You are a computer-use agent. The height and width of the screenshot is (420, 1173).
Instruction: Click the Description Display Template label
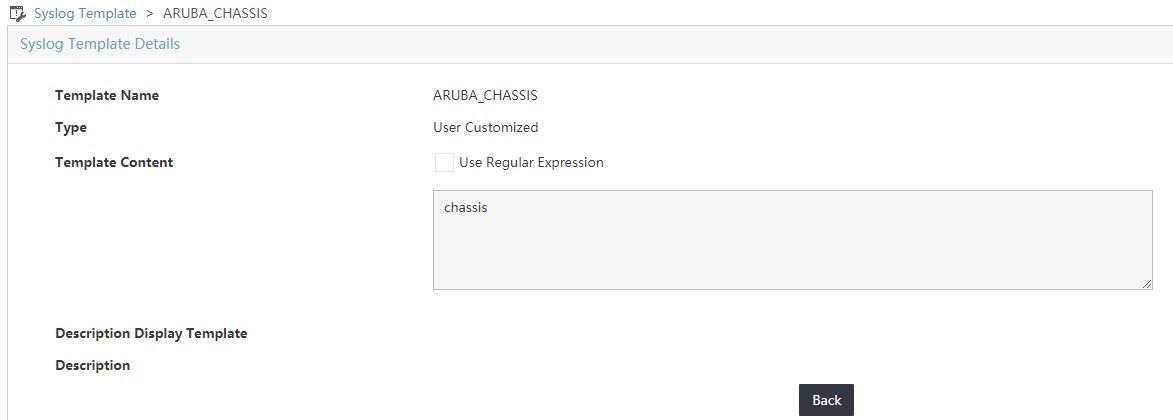click(x=151, y=333)
